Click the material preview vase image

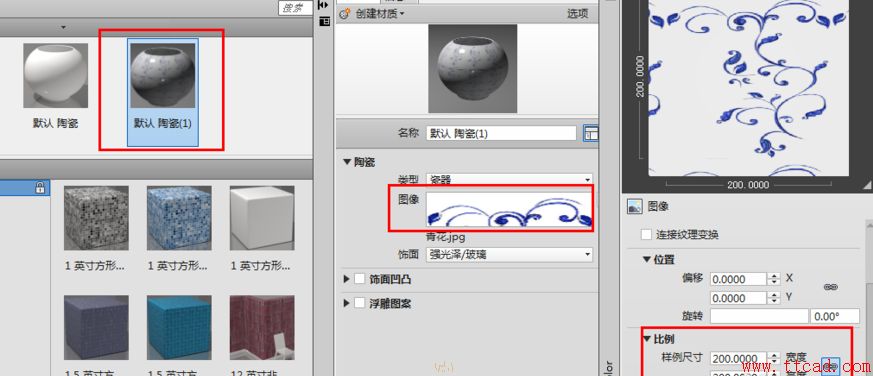tap(473, 69)
